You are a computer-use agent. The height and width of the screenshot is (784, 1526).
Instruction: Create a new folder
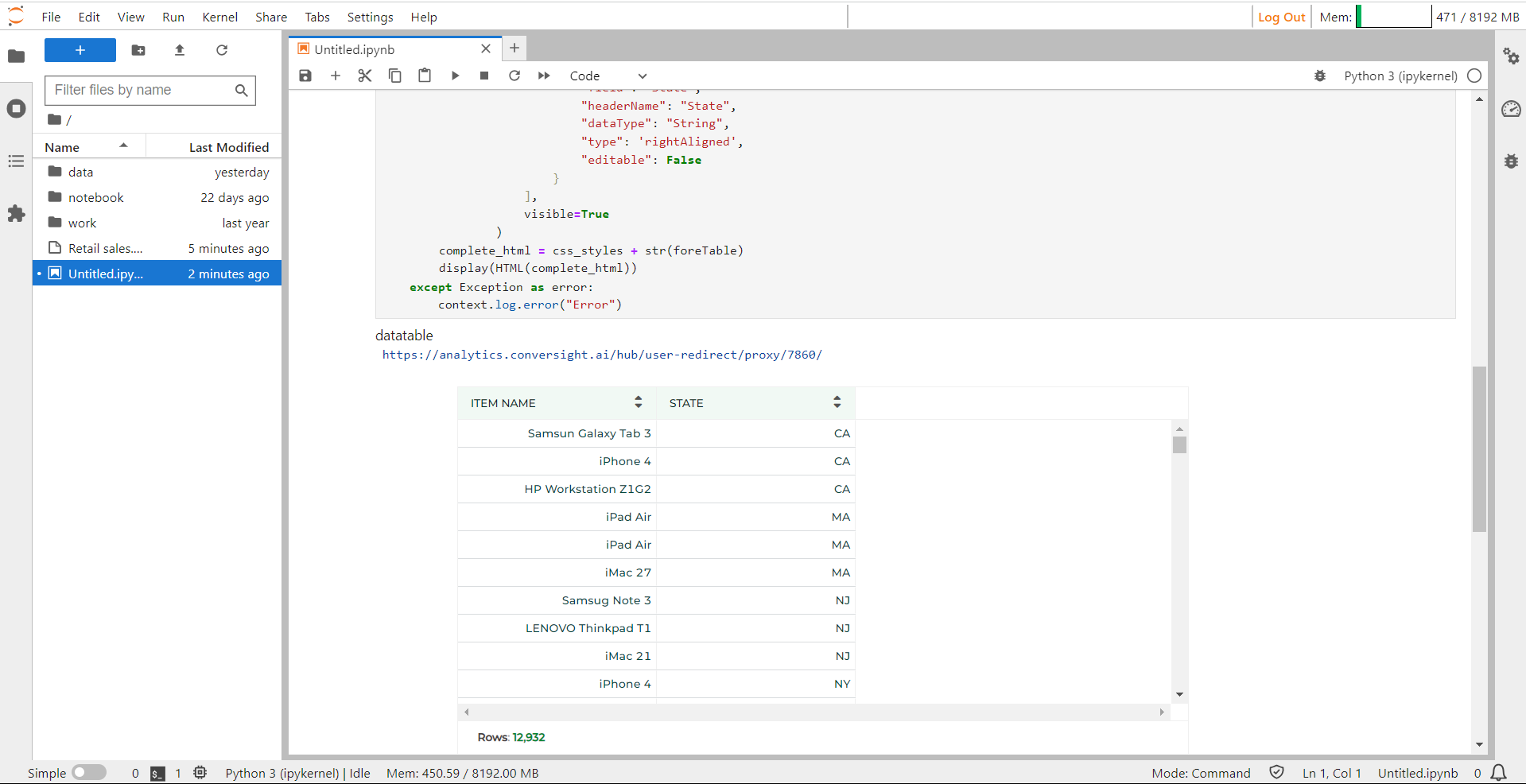[138, 50]
